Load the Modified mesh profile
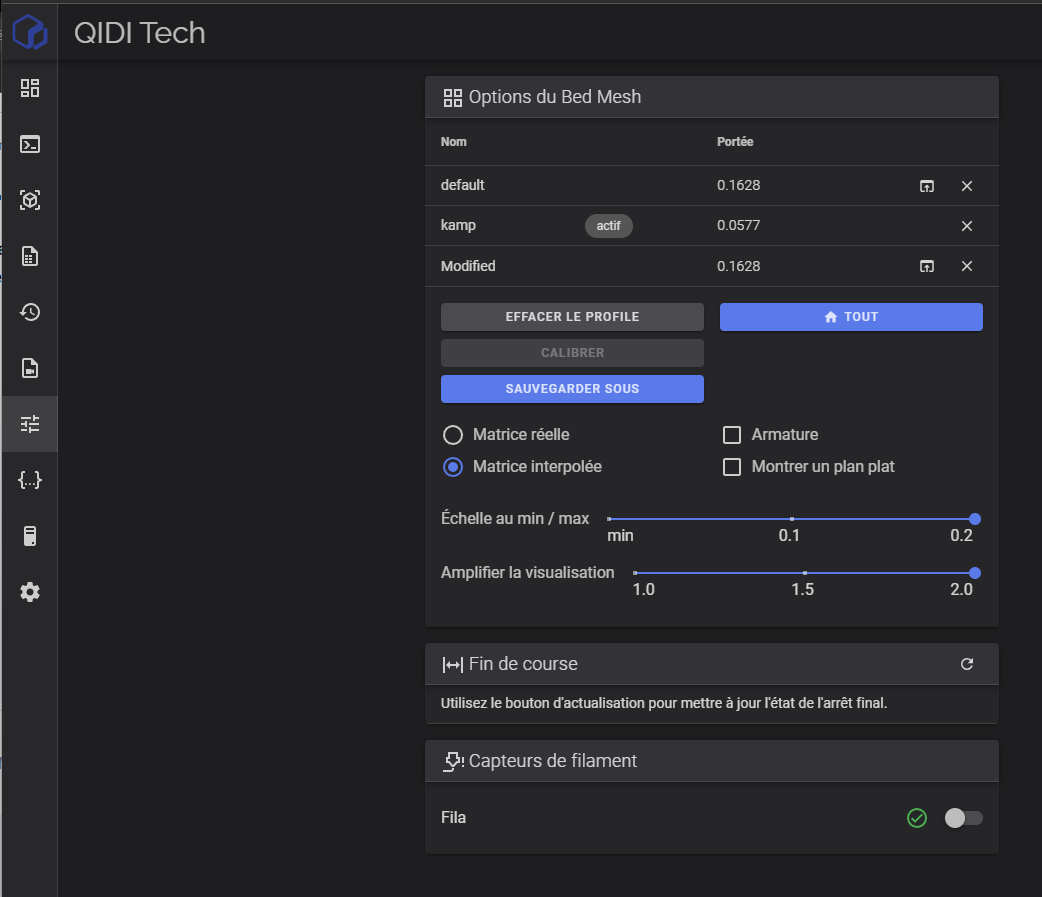This screenshot has height=897, width=1042. [x=926, y=266]
